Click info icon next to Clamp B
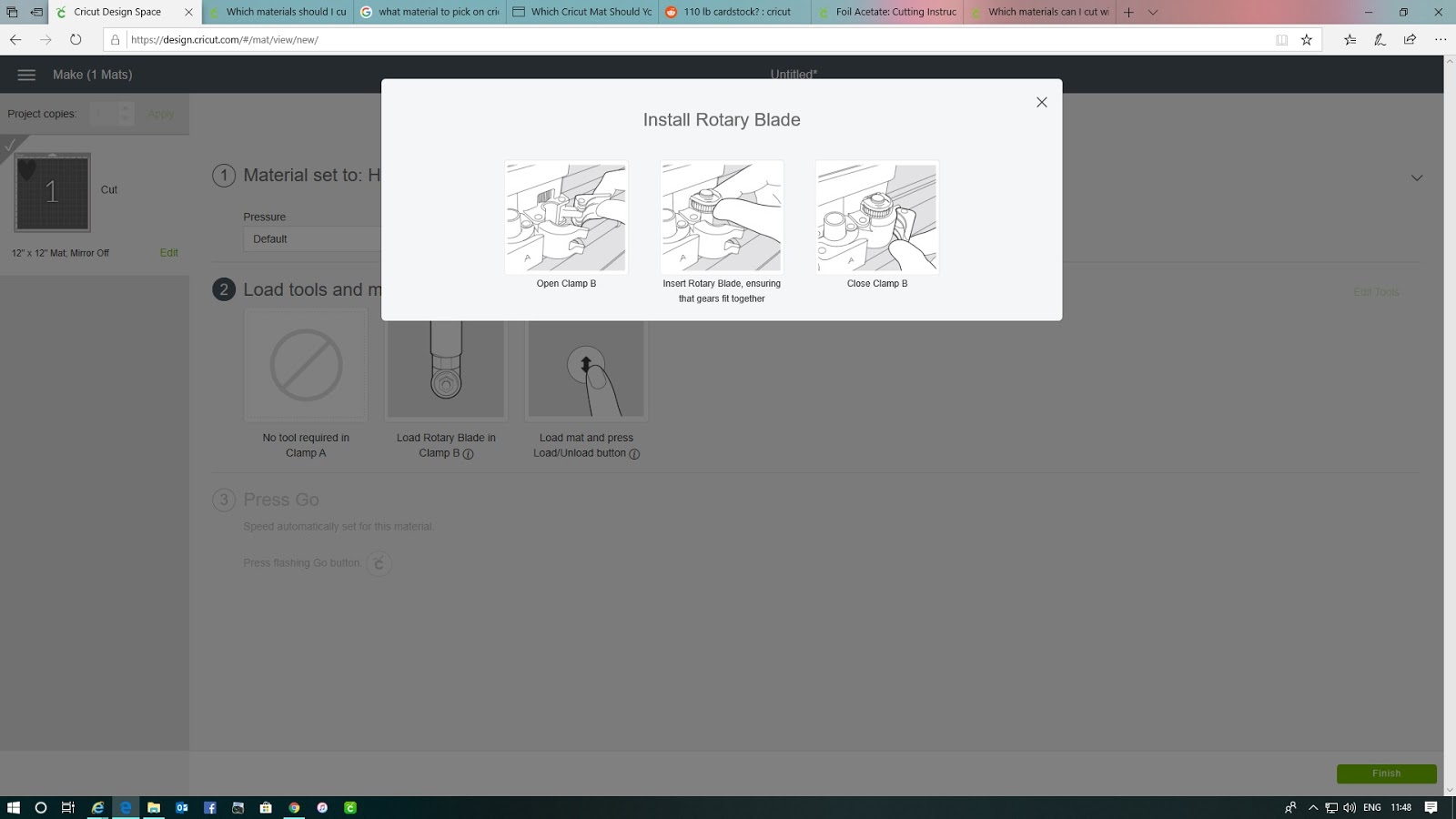This screenshot has height=819, width=1456. 468,454
